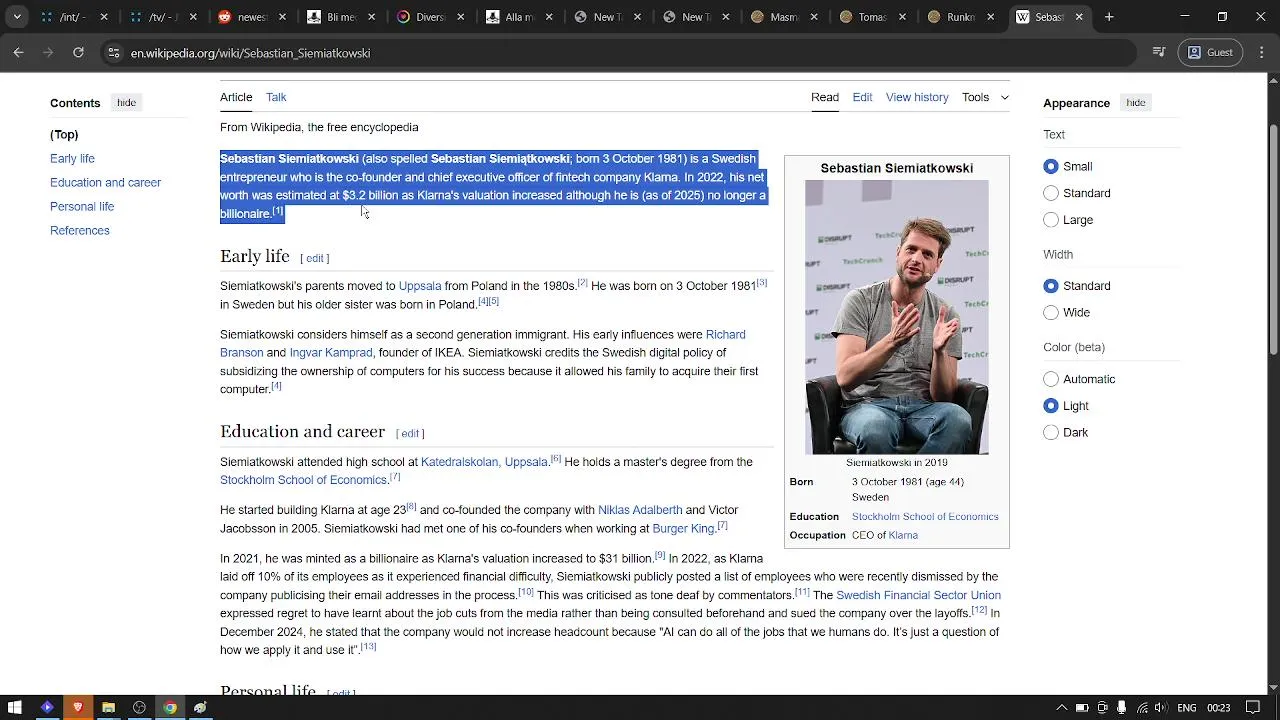
Task: Close the /int/ tab
Action: [104, 17]
